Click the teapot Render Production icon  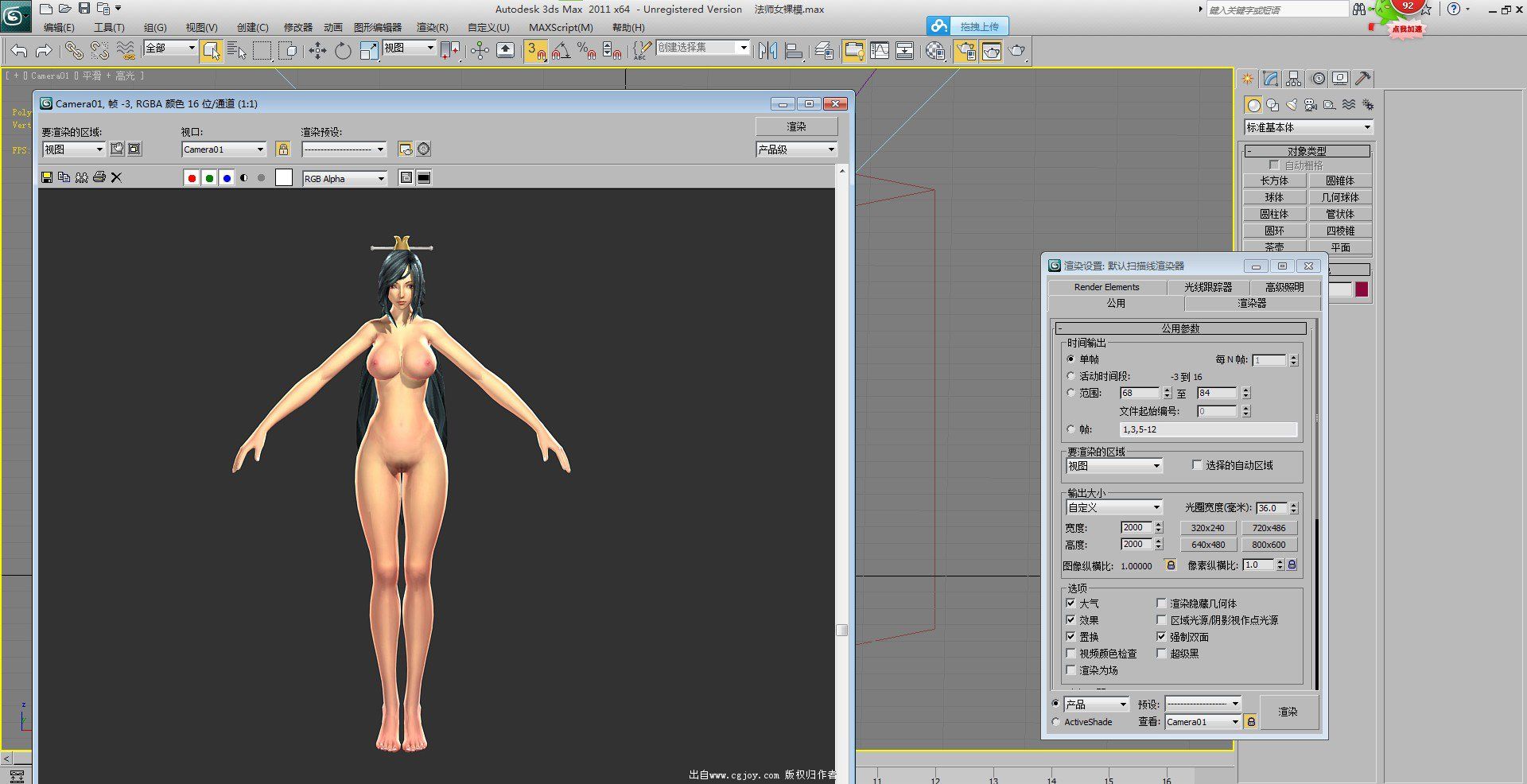click(1017, 51)
